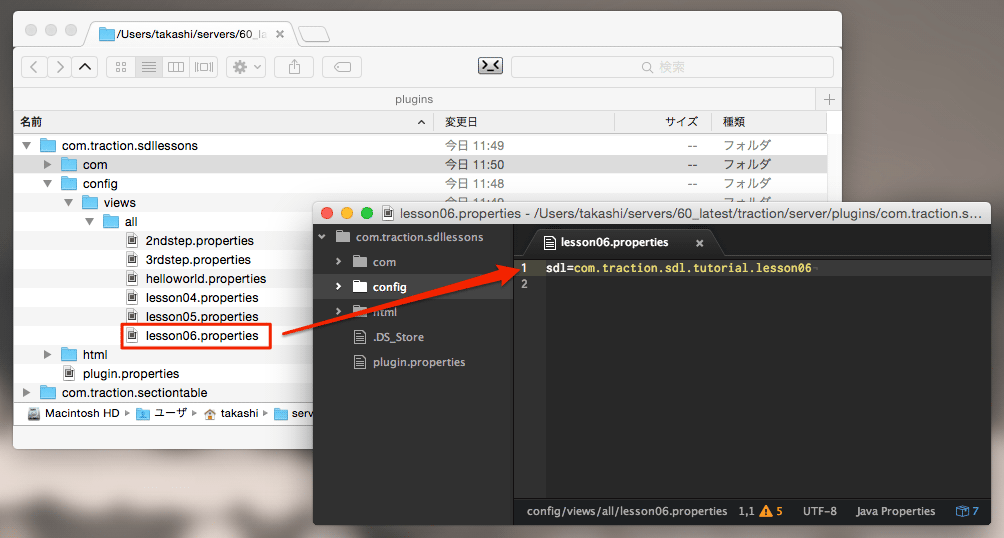This screenshot has height=538, width=1004.
Task: Click the Share toolbar icon
Action: [294, 67]
